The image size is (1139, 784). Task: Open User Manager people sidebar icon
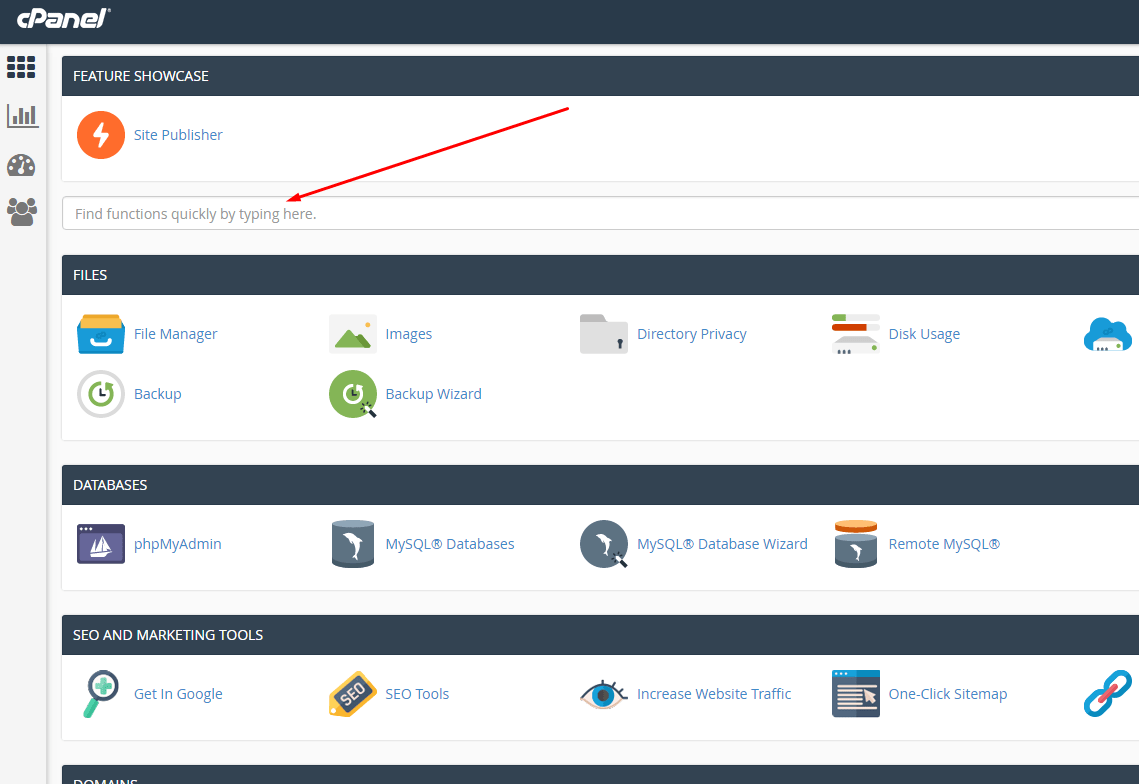coord(21,211)
